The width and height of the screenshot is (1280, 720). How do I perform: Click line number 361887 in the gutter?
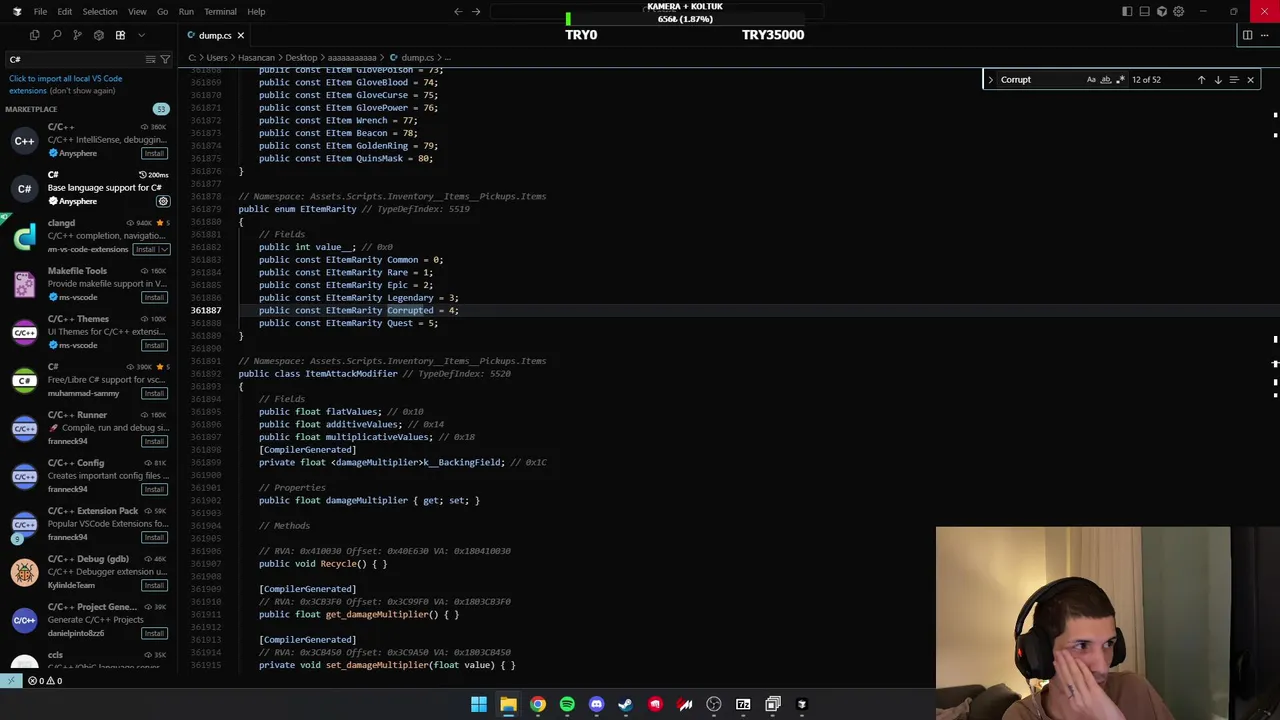[206, 310]
